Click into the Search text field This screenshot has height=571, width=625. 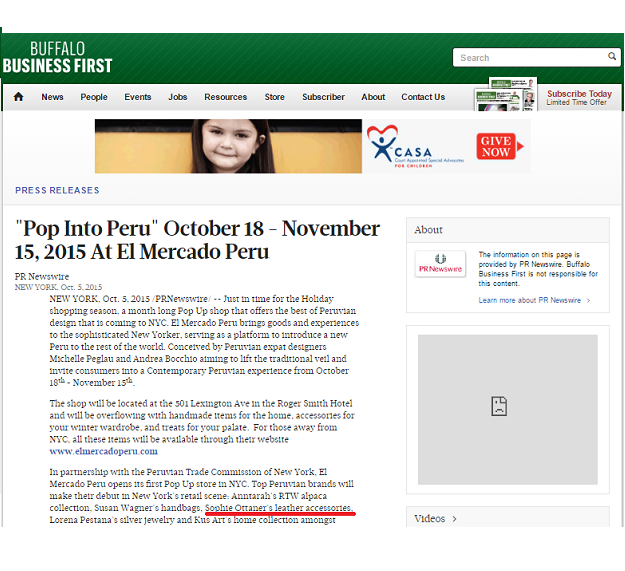click(x=525, y=58)
